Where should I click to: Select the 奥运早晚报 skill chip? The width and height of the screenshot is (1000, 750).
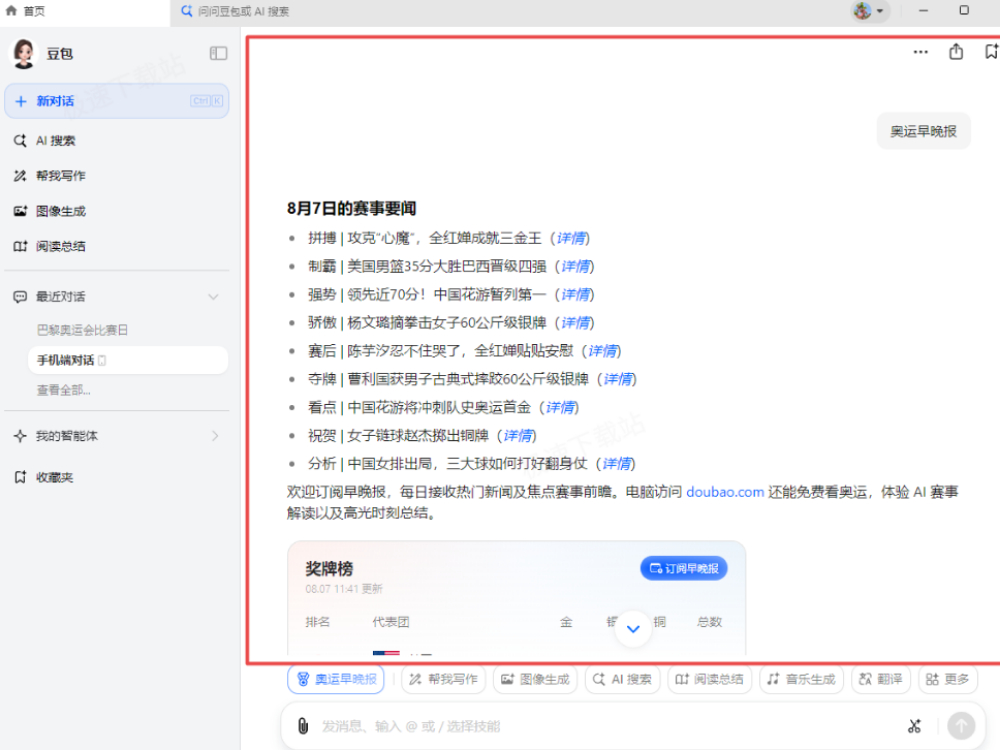pos(336,679)
